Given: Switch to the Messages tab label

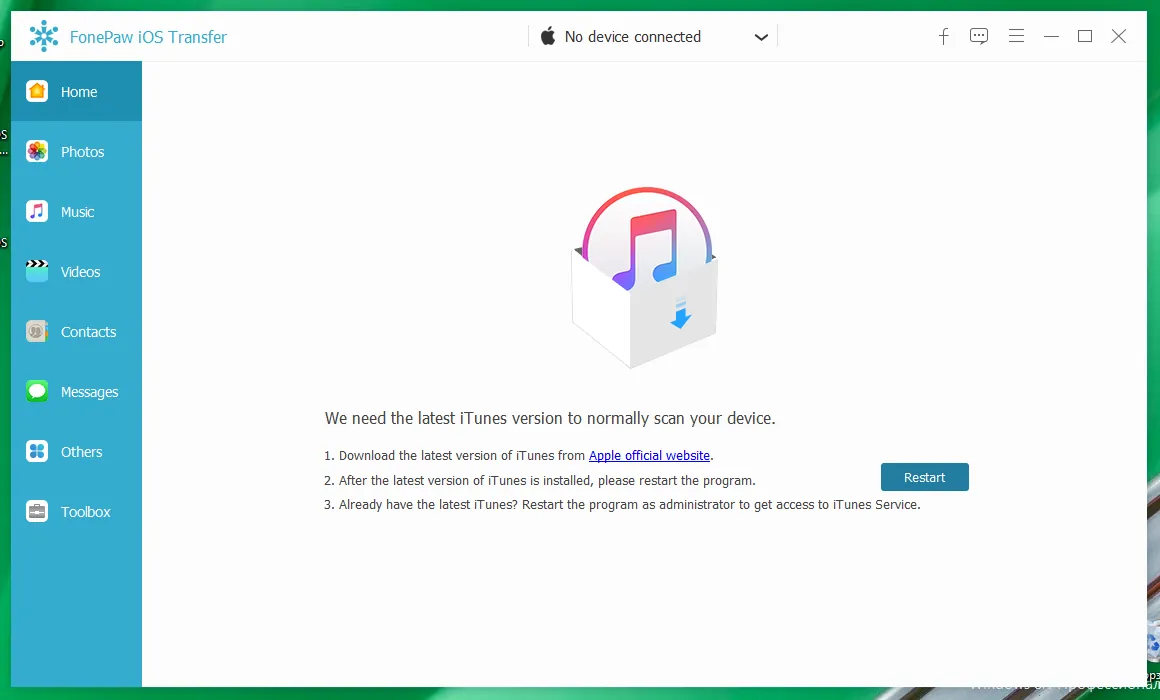Looking at the screenshot, I should click(x=90, y=392).
